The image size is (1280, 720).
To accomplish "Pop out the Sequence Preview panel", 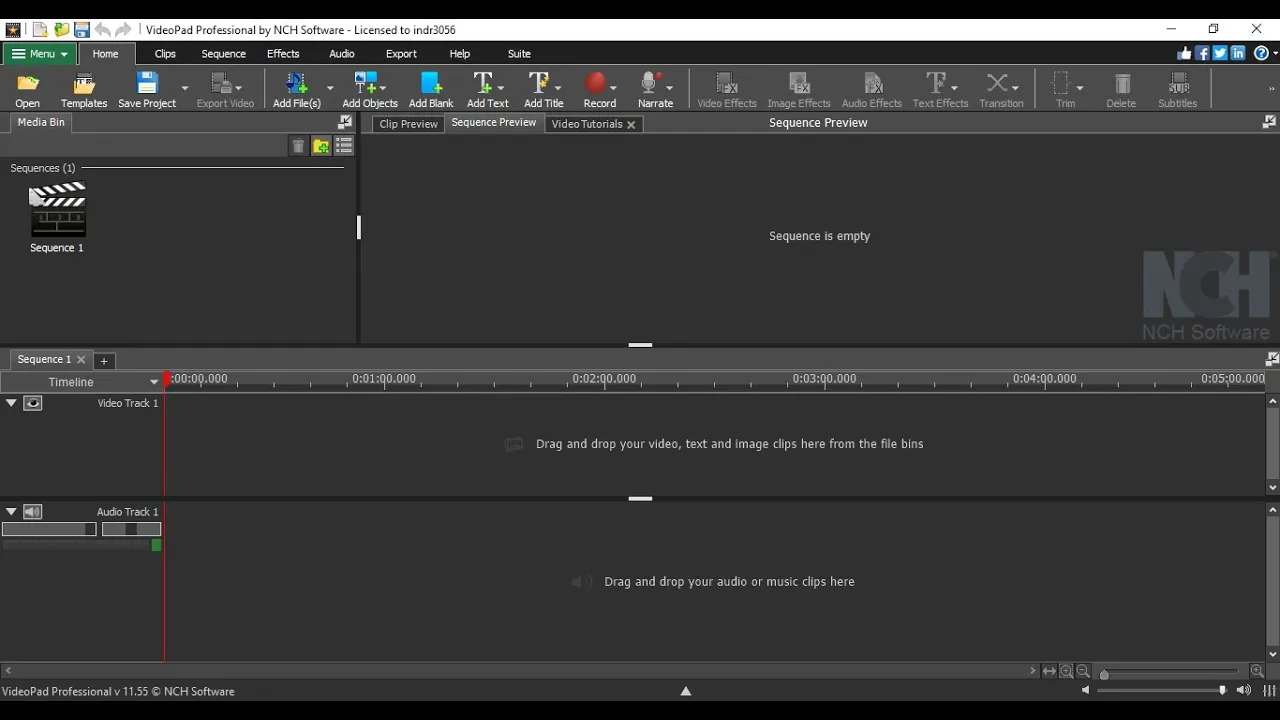I will 1269,122.
